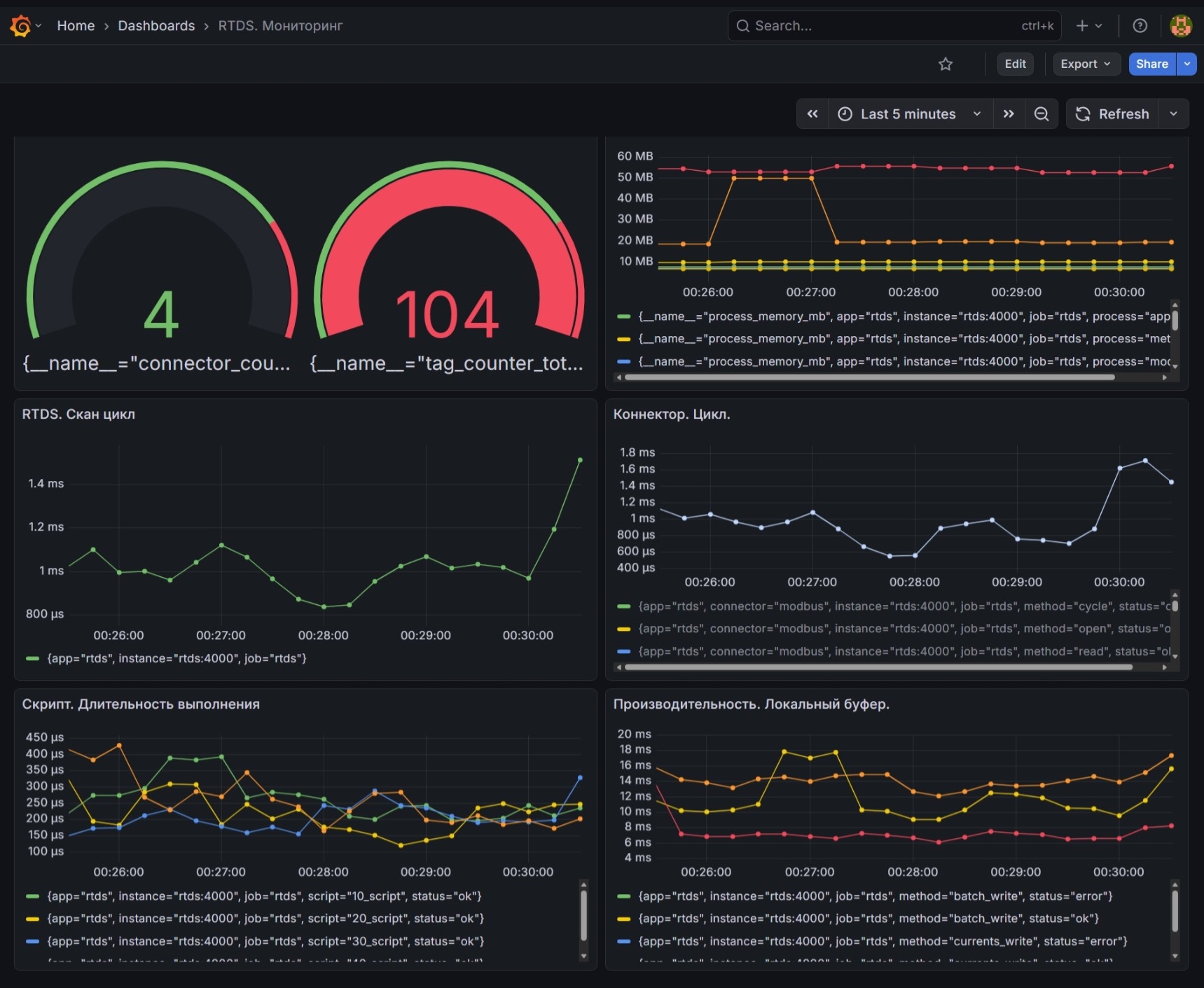
Task: Expand the refresh interval dropdown arrow
Action: coord(1174,114)
